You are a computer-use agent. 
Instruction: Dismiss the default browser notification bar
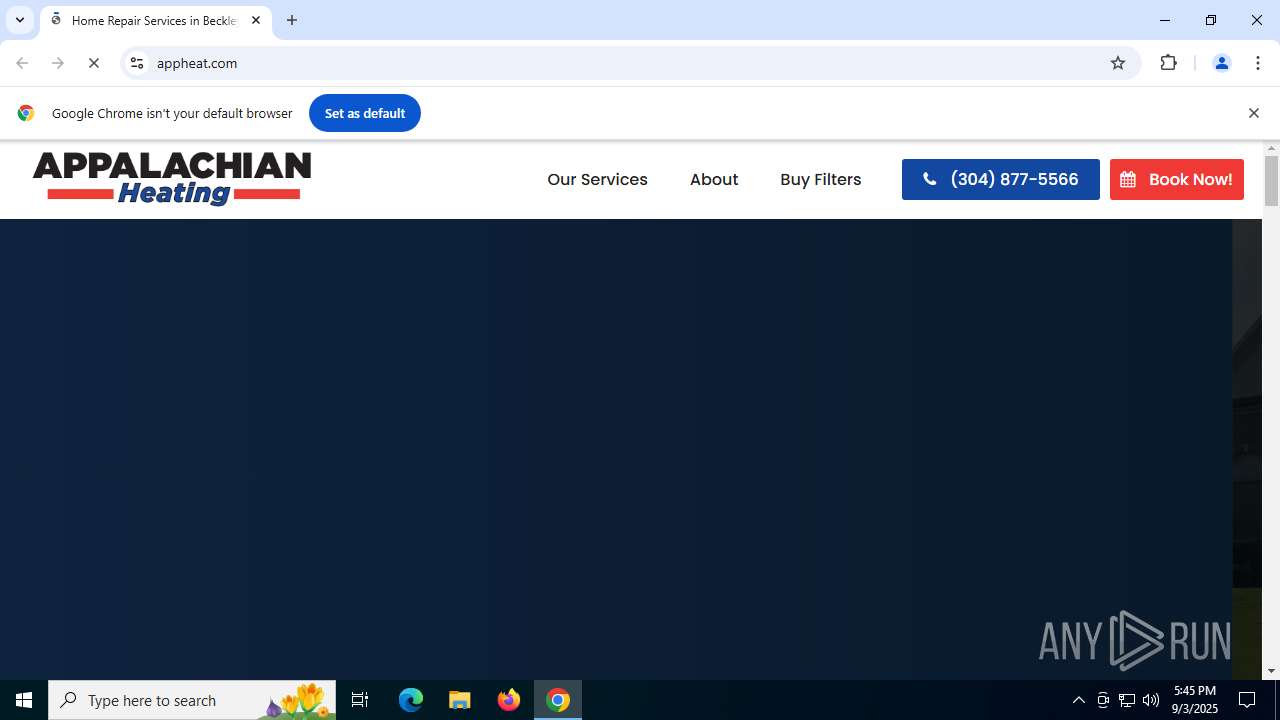(1253, 113)
